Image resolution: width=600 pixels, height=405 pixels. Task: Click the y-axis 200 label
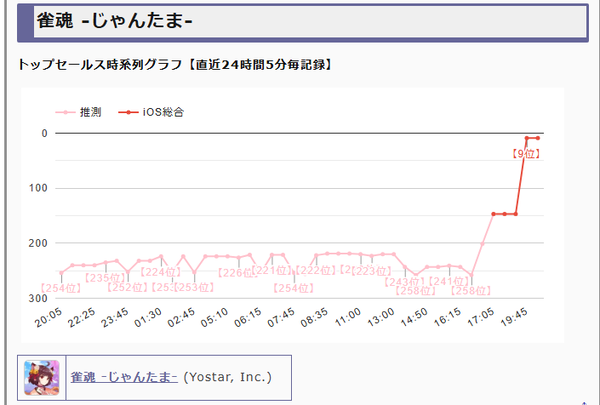click(38, 243)
